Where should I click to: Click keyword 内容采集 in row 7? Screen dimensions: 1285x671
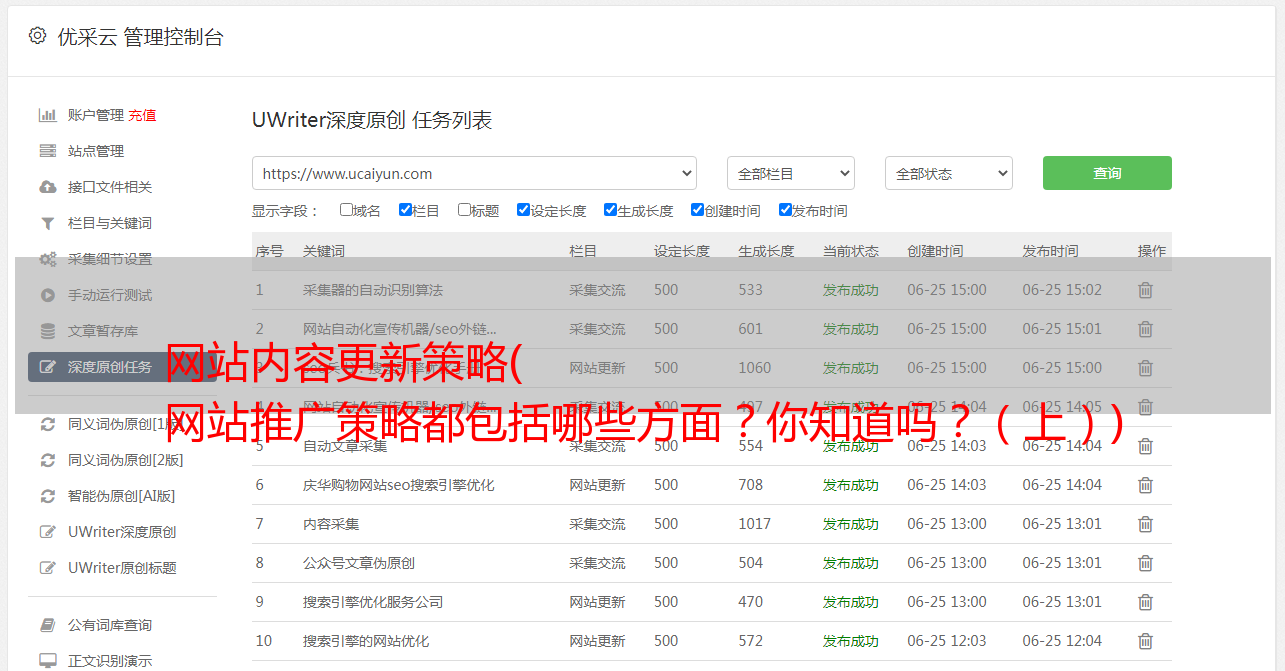coord(331,524)
